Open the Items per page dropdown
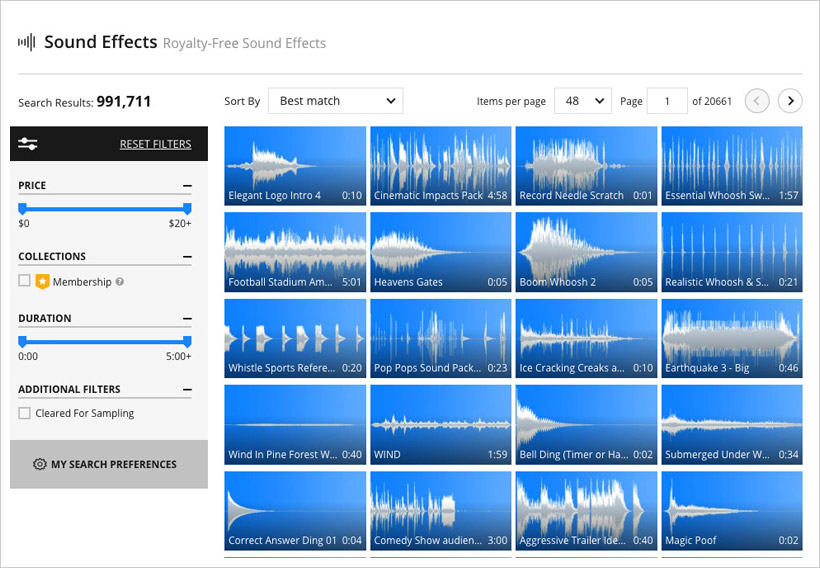The width and height of the screenshot is (820, 568). pyautogui.click(x=583, y=101)
